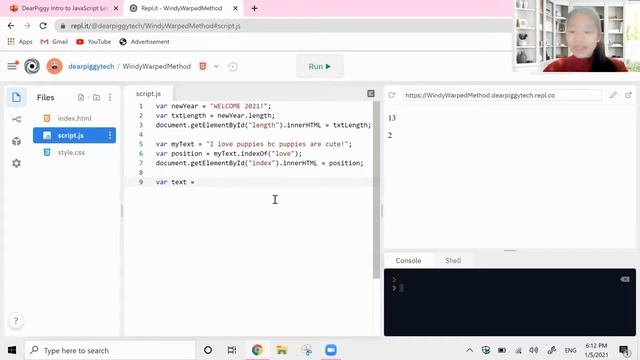Add a new folder in Files panel

coord(96,98)
